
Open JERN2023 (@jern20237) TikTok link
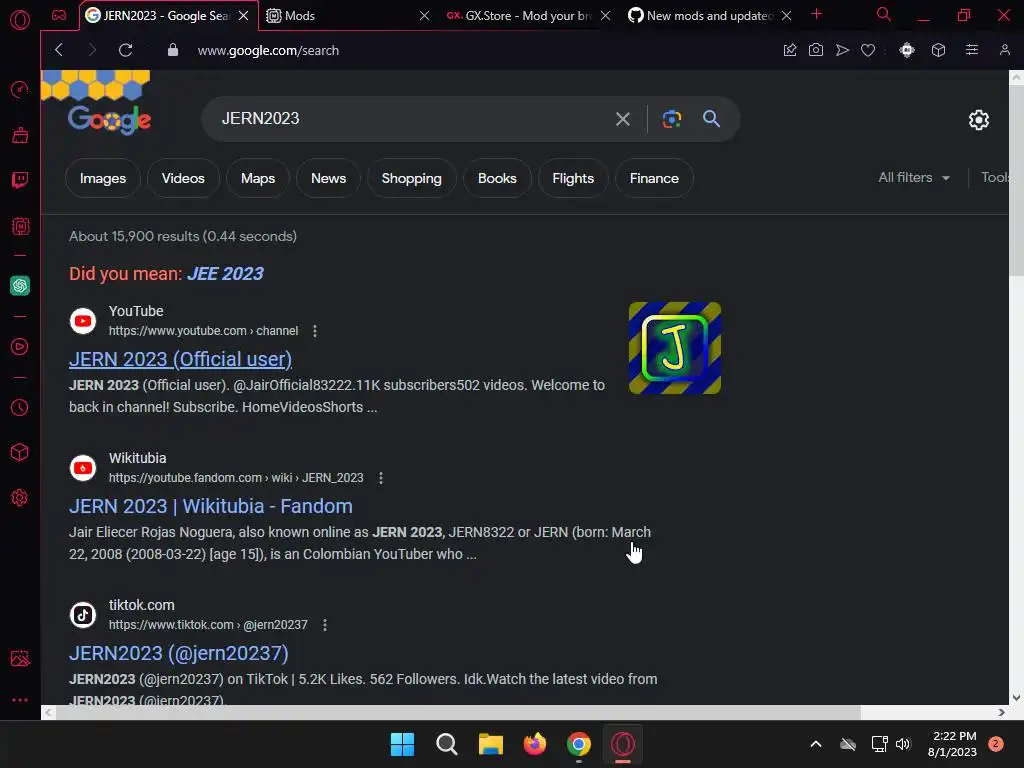(179, 653)
